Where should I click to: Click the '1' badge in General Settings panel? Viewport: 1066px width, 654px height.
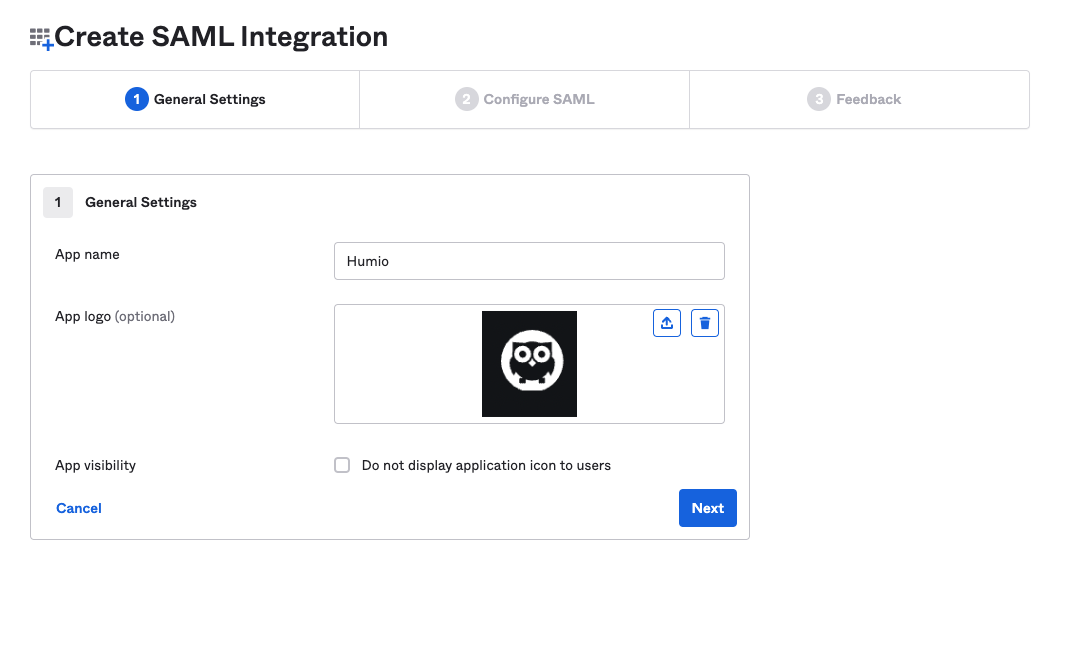[x=57, y=202]
